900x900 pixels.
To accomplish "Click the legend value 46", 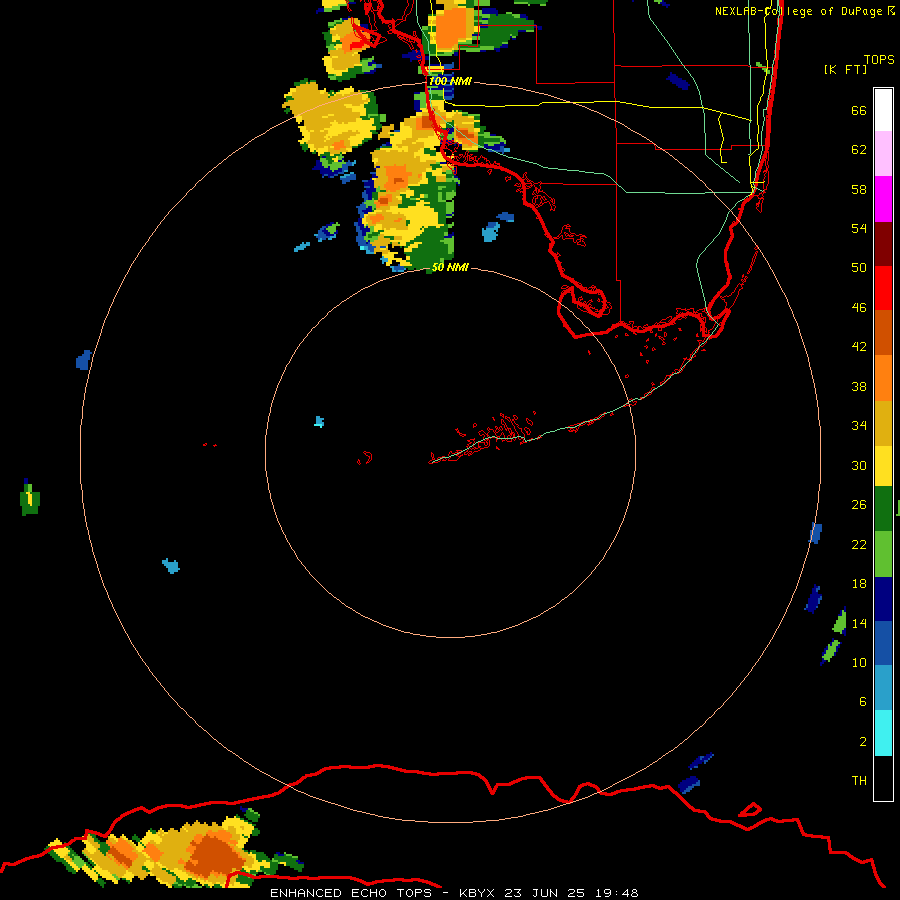I will tap(859, 307).
